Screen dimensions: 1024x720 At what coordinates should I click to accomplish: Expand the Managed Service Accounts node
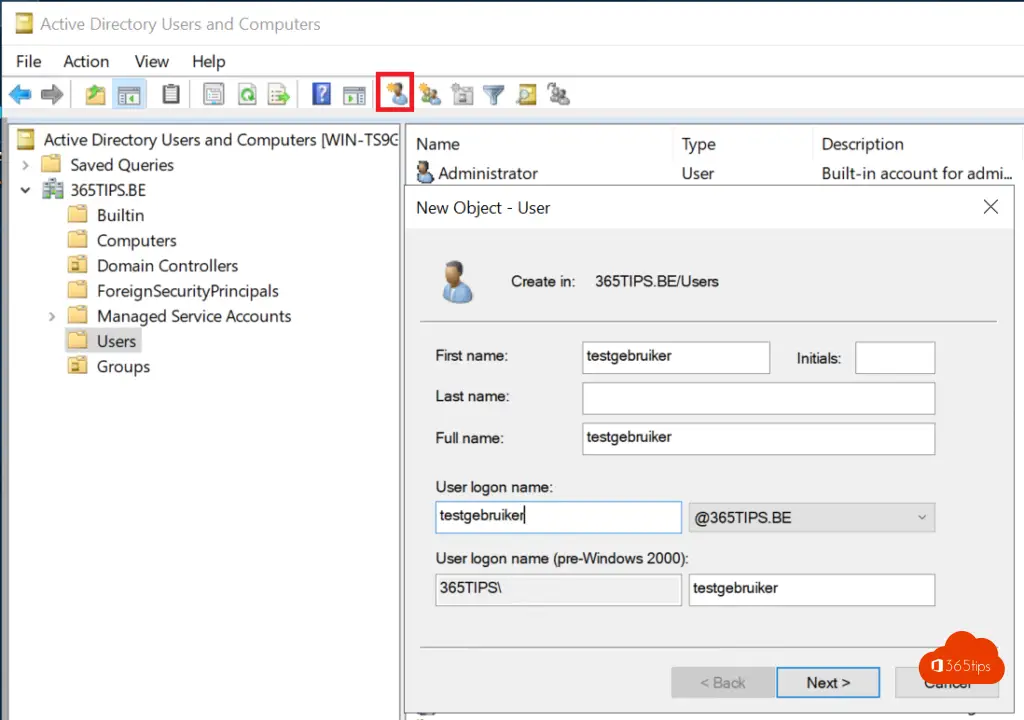pyautogui.click(x=52, y=316)
